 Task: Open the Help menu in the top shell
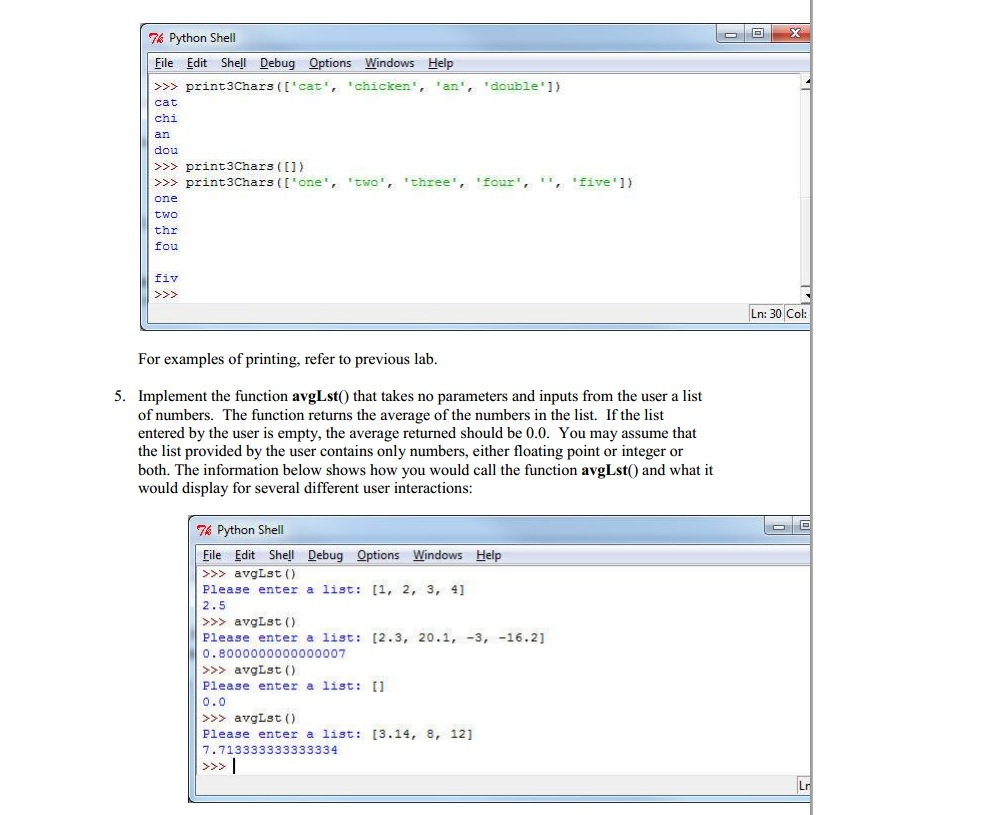[x=440, y=63]
